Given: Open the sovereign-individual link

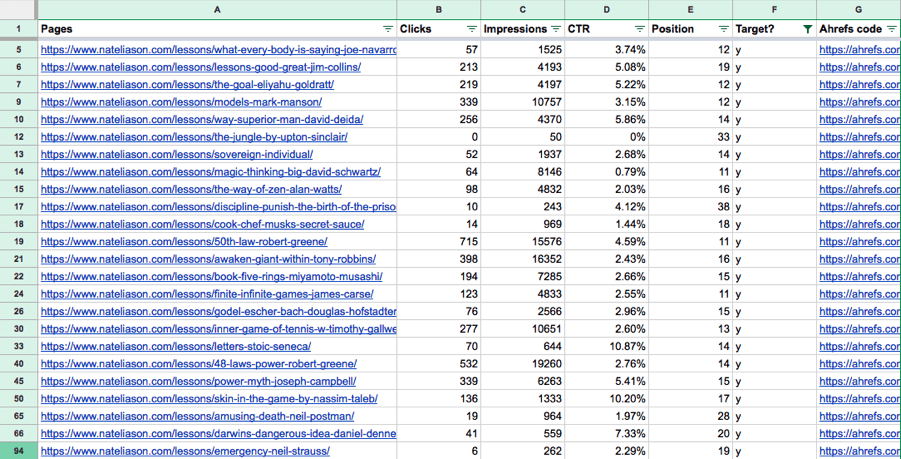Looking at the screenshot, I should tap(177, 155).
